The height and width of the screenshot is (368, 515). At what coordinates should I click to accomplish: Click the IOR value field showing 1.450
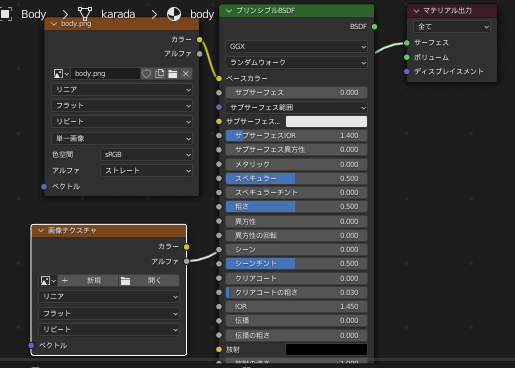tap(296, 307)
